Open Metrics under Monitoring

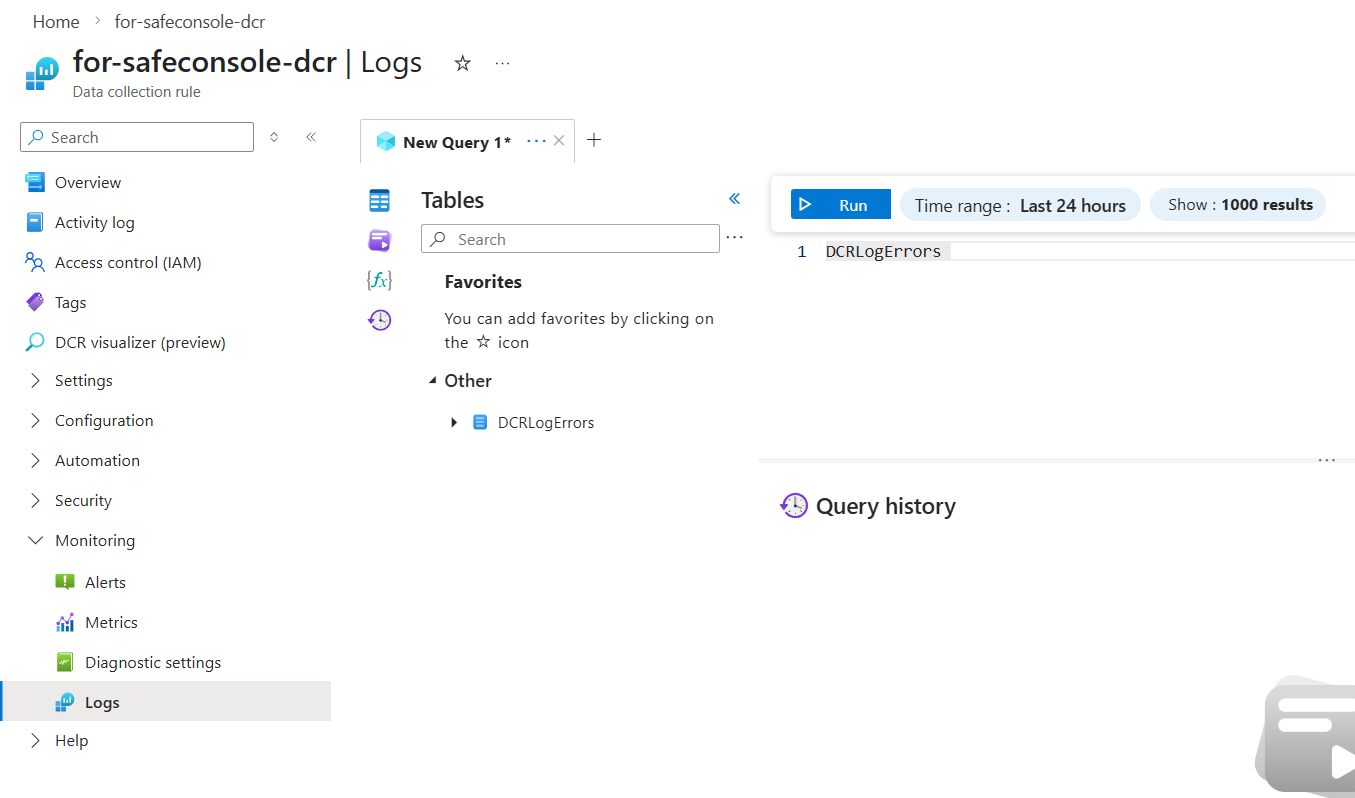111,622
